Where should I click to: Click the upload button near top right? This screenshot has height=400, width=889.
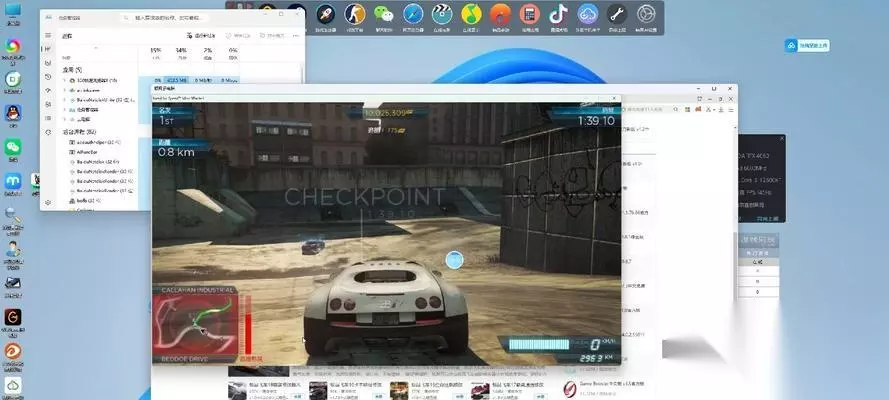point(807,45)
